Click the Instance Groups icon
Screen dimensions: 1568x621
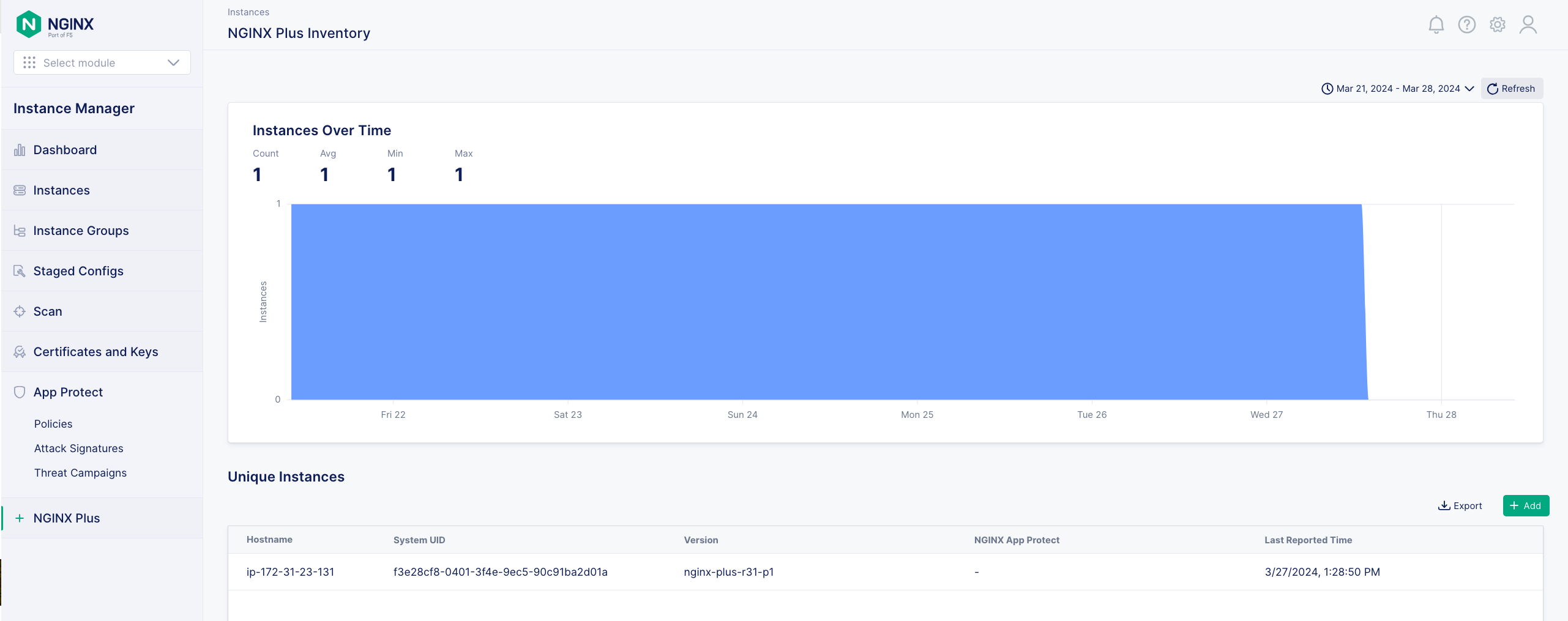click(20, 231)
